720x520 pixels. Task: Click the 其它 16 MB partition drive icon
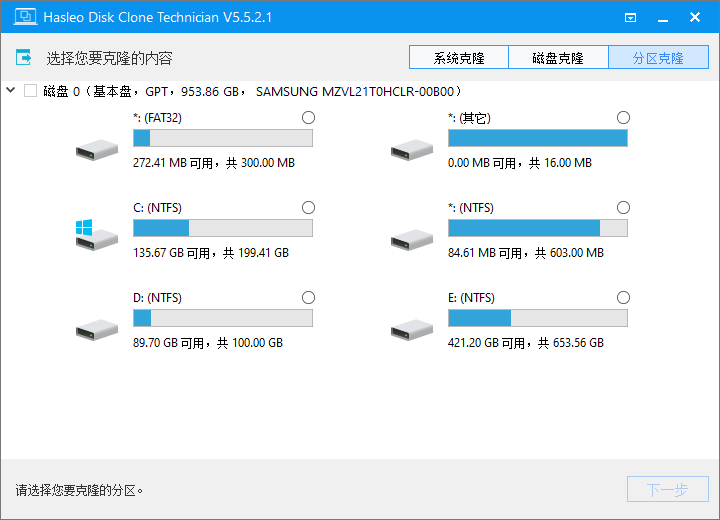click(411, 150)
